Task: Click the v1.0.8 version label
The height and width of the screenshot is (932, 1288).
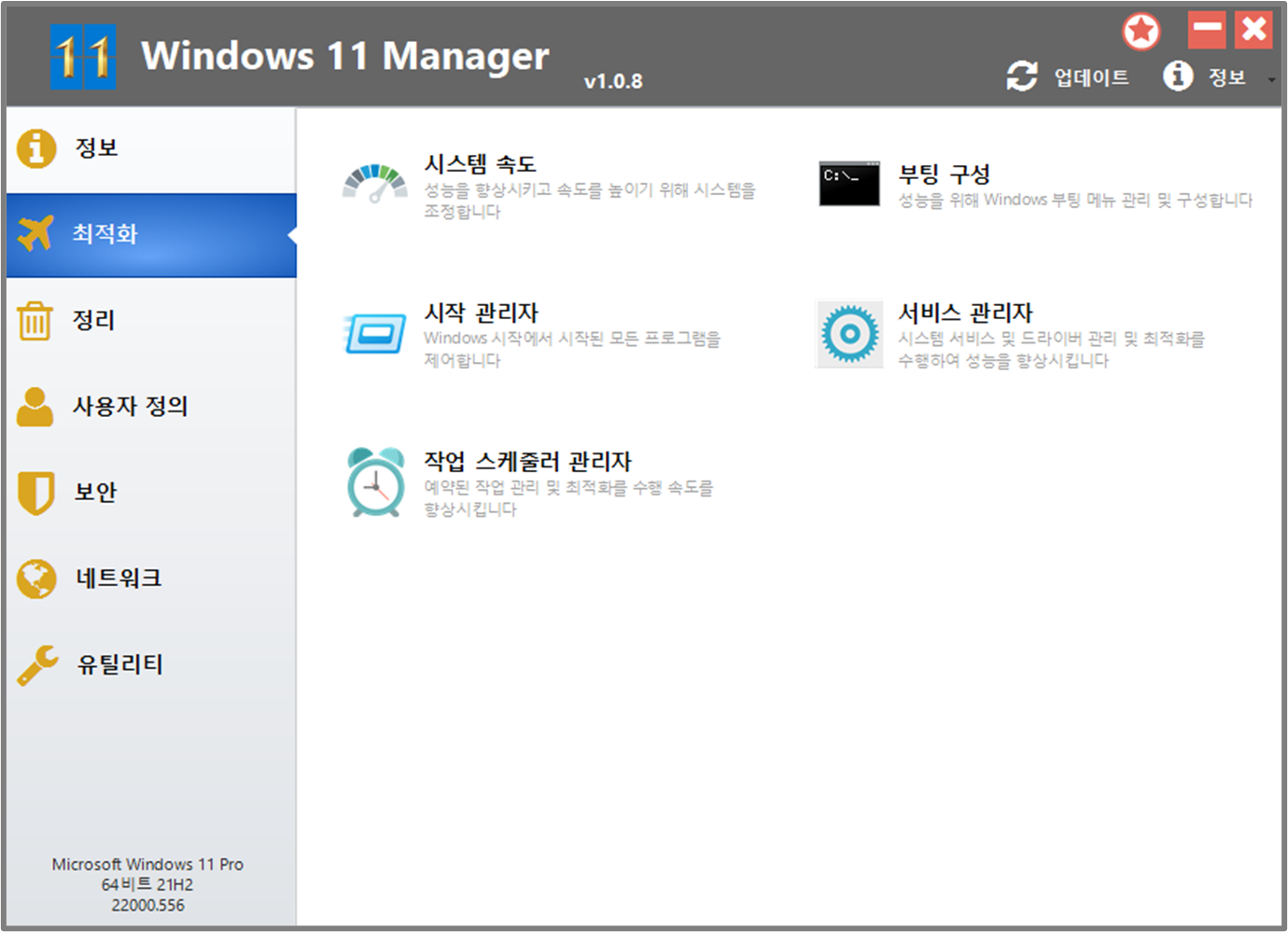Action: (x=613, y=81)
